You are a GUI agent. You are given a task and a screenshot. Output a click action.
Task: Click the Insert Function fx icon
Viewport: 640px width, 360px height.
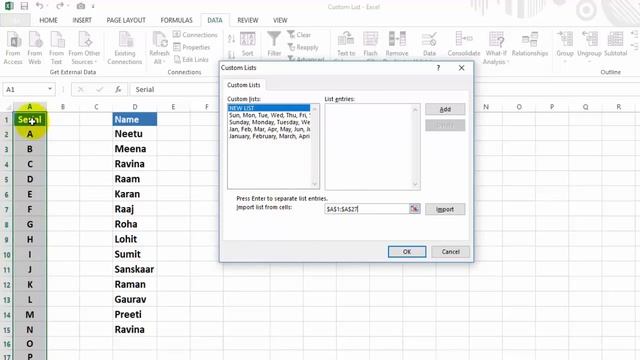(x=118, y=89)
